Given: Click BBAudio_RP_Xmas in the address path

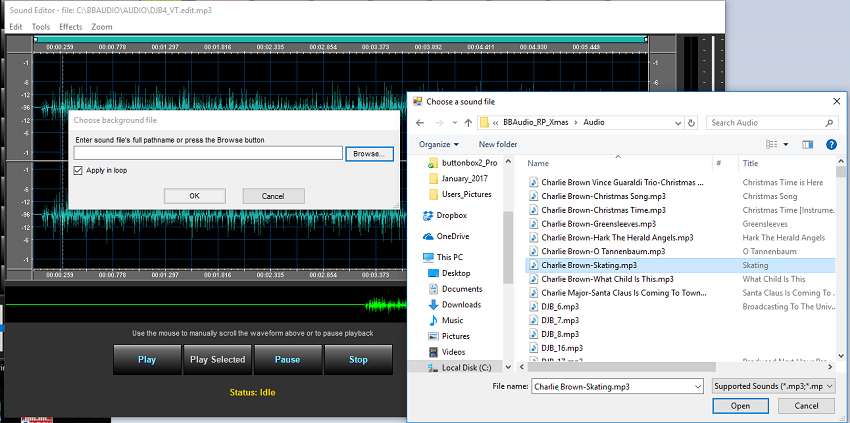Looking at the screenshot, I should tap(536, 123).
